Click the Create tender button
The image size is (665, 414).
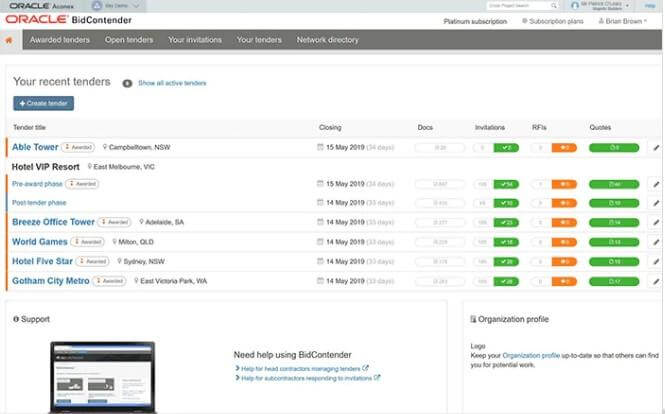pos(43,103)
